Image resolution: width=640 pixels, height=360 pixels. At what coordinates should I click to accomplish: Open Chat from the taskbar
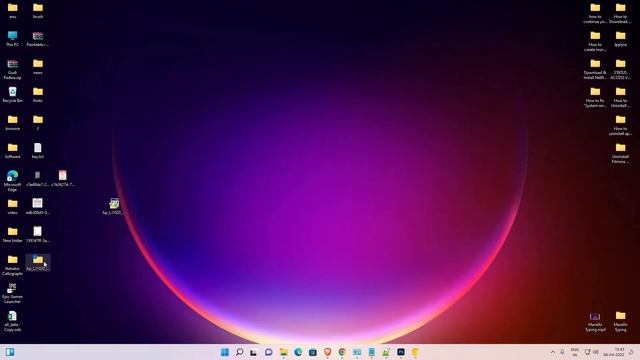pos(269,352)
